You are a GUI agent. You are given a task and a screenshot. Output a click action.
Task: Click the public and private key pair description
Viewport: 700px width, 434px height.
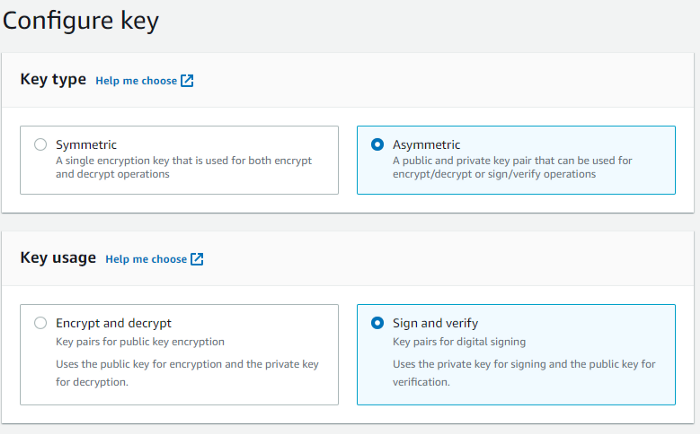(512, 166)
